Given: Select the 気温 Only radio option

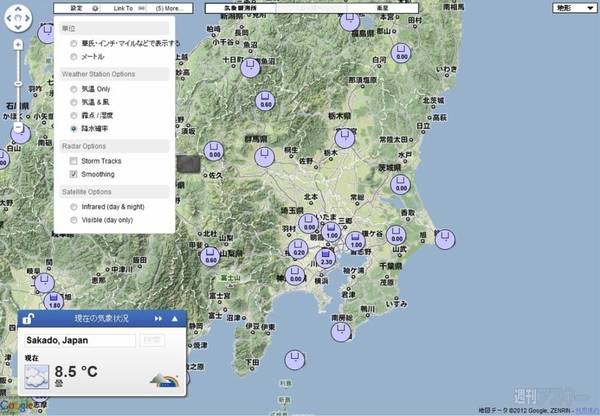Looking at the screenshot, I should (x=73, y=89).
